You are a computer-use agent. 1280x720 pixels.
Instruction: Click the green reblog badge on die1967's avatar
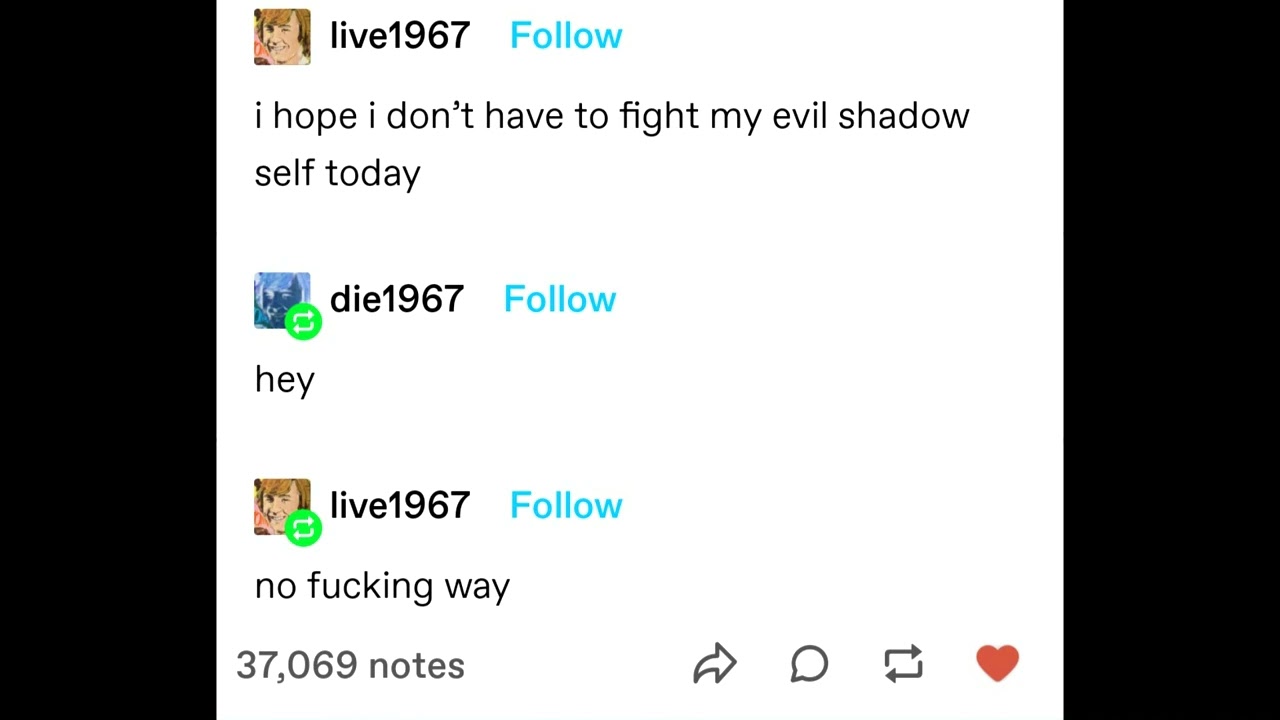303,322
